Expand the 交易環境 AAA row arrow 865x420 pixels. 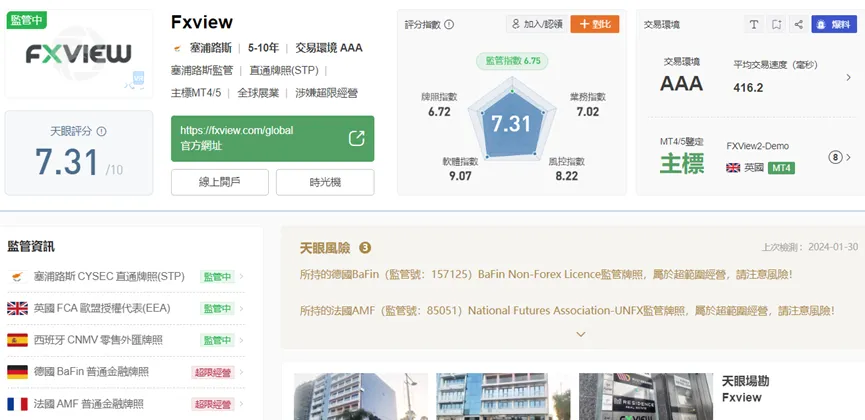[x=848, y=77]
